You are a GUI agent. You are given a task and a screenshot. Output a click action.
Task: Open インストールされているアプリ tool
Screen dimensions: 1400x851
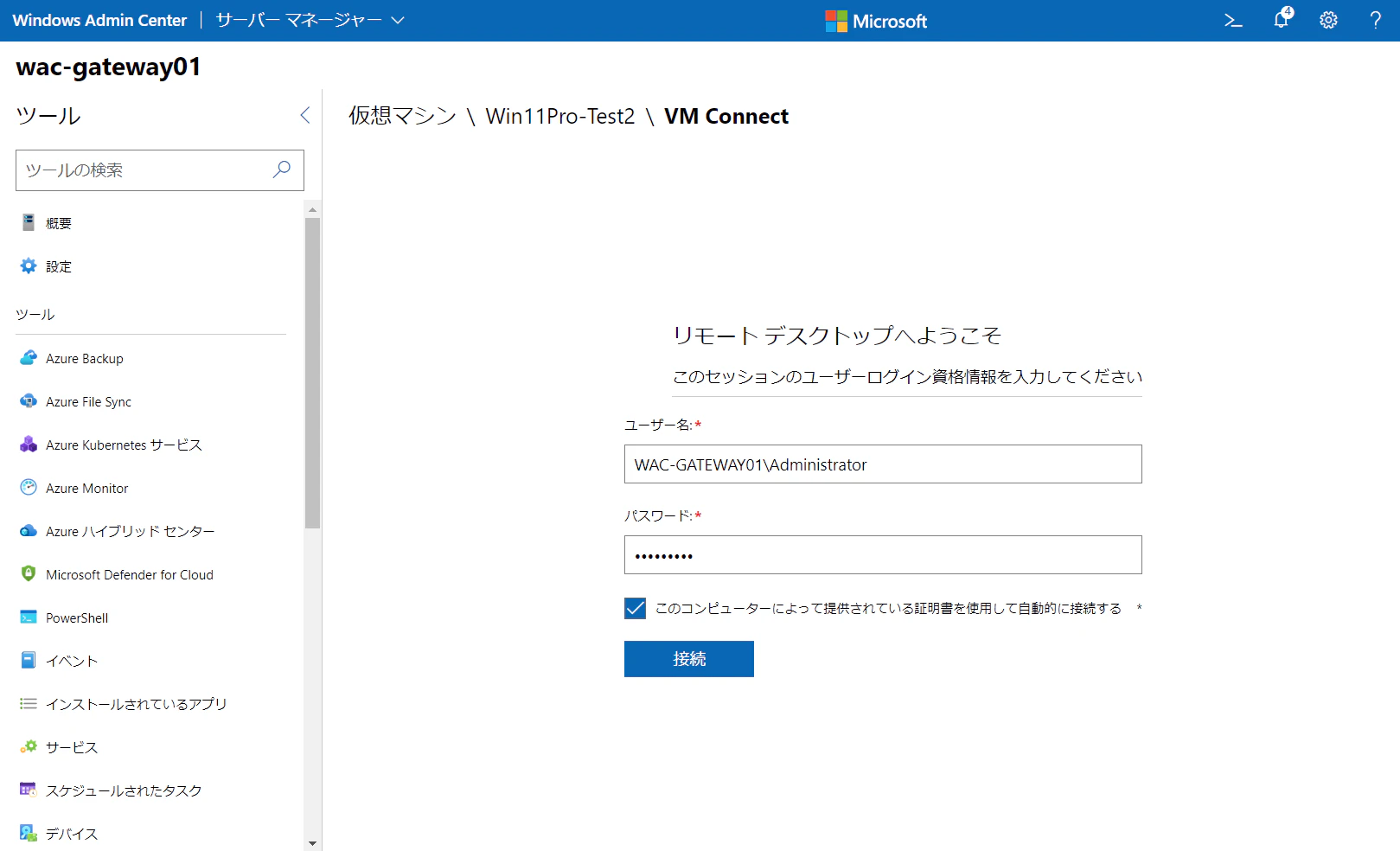pyautogui.click(x=137, y=704)
